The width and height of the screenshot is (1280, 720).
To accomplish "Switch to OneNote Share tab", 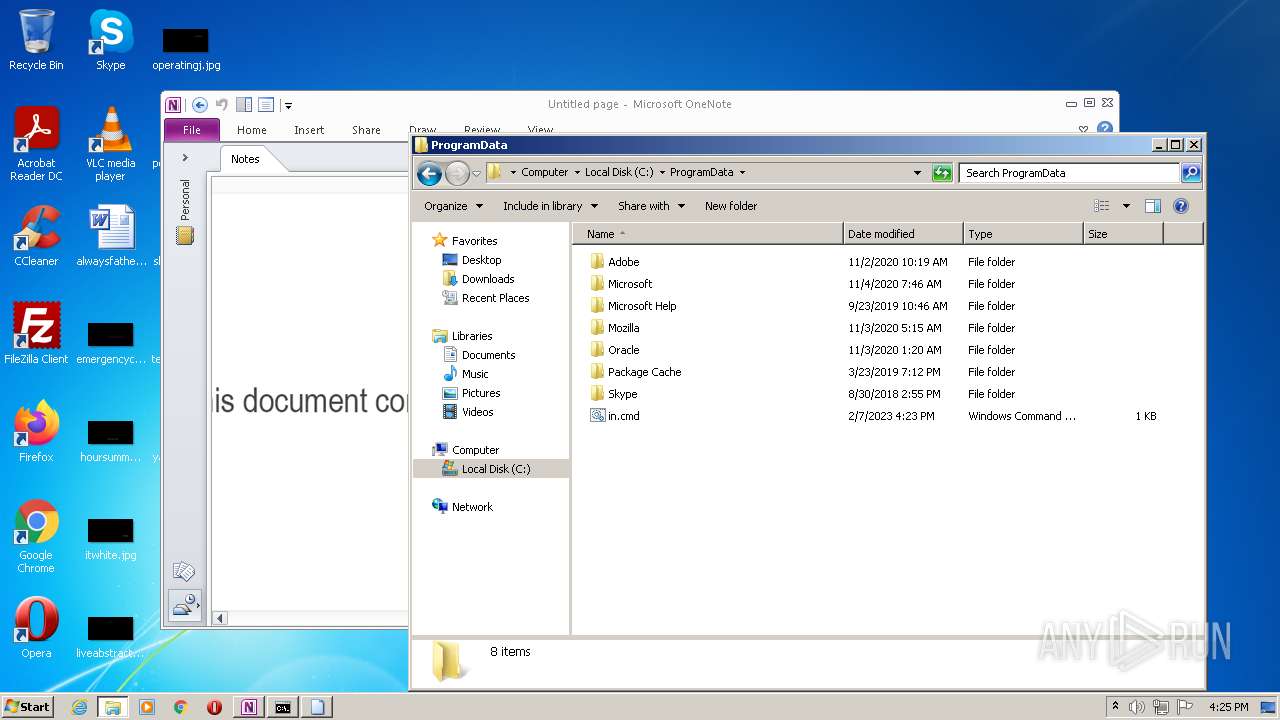I will point(366,130).
